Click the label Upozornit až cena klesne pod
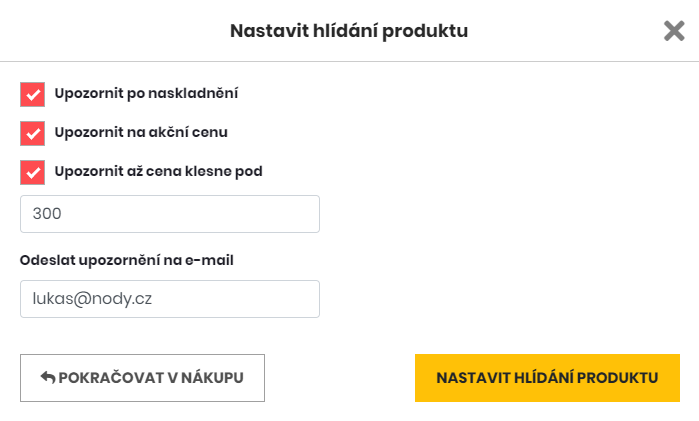Viewport: 699px width, 421px height. coord(159,171)
